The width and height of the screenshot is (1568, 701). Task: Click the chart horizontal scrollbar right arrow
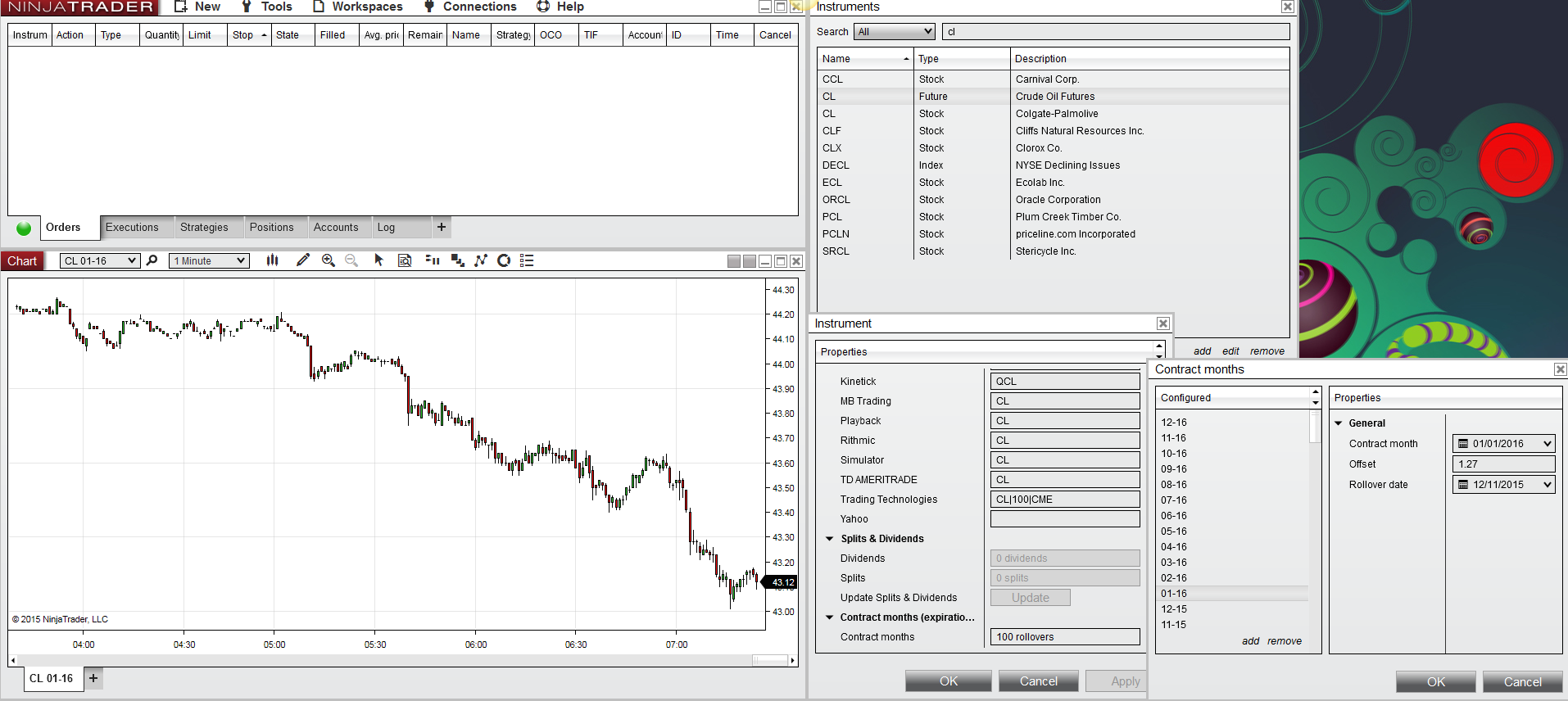(792, 660)
